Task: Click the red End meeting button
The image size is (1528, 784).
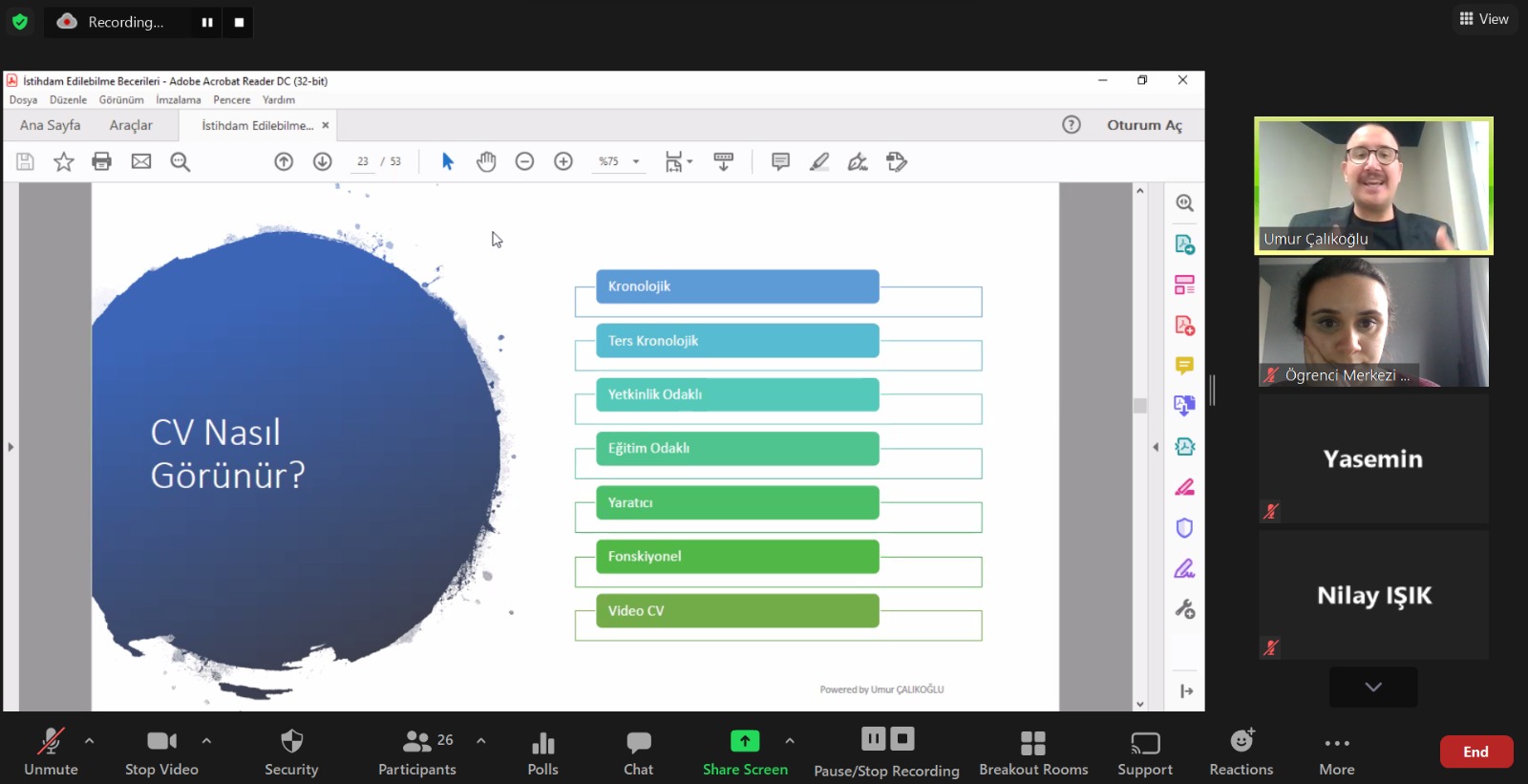Action: click(x=1475, y=752)
